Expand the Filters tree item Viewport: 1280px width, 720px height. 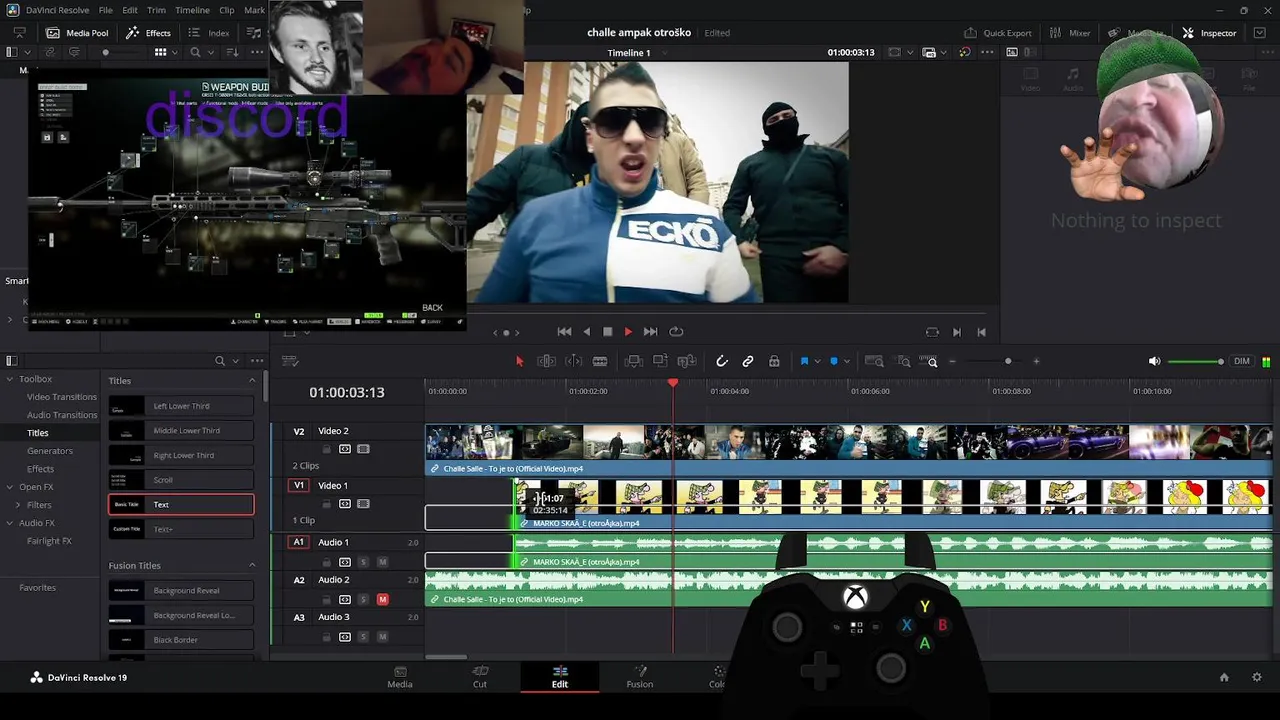[18, 505]
